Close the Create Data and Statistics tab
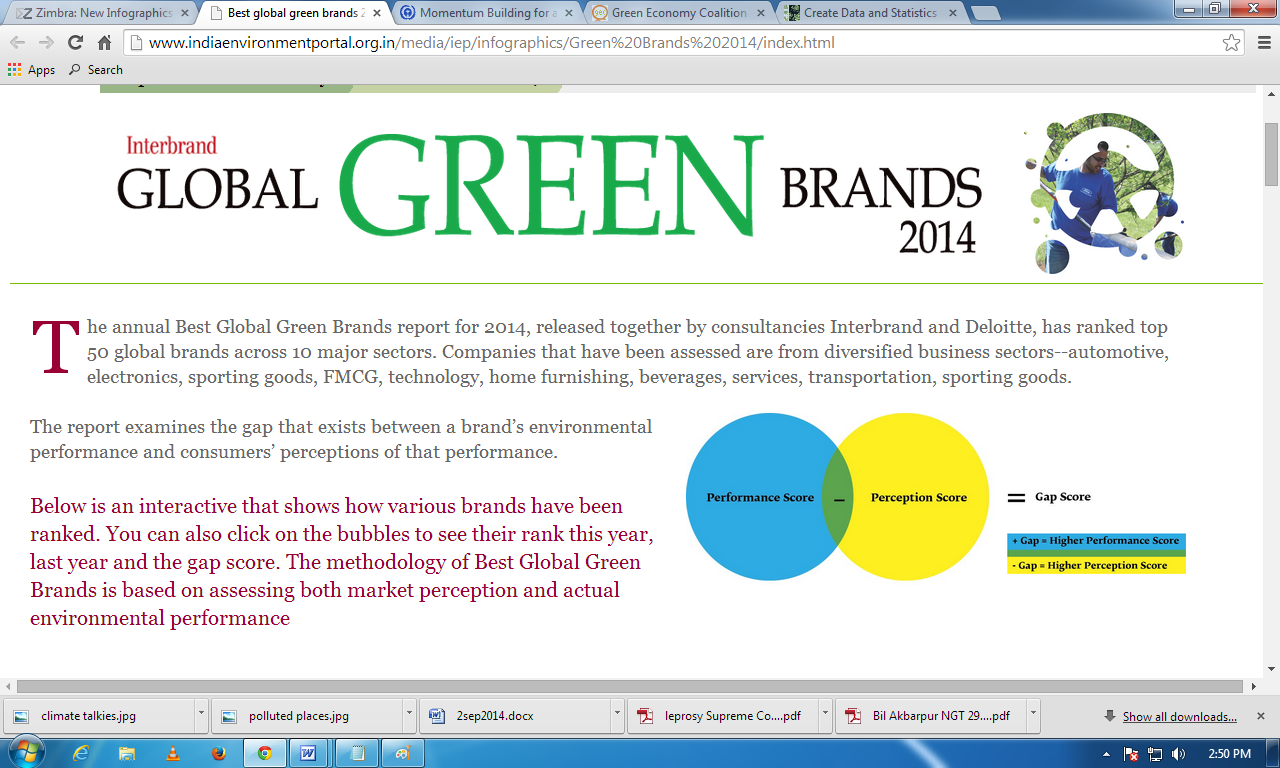 pos(953,14)
